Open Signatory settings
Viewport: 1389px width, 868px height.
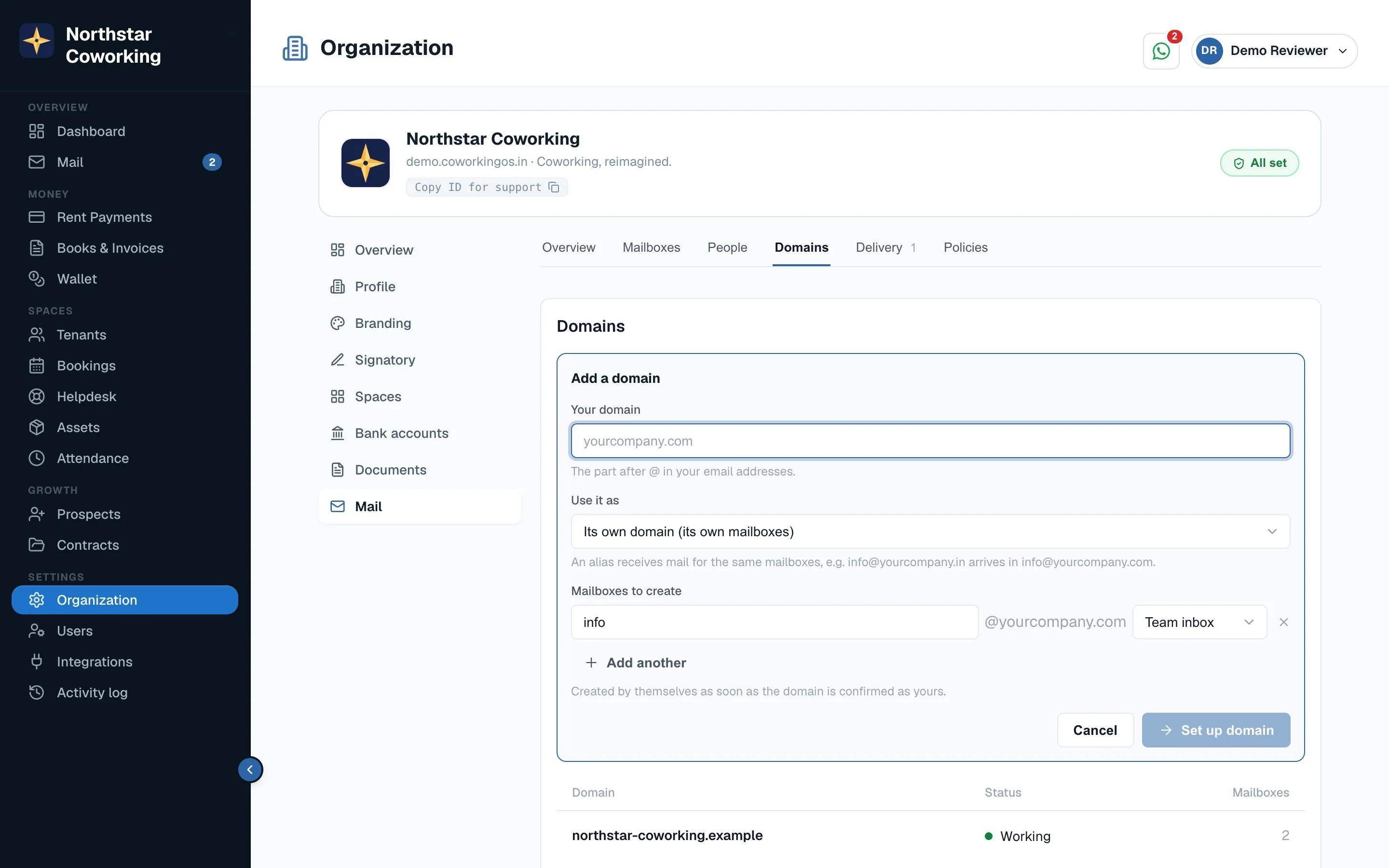420,360
